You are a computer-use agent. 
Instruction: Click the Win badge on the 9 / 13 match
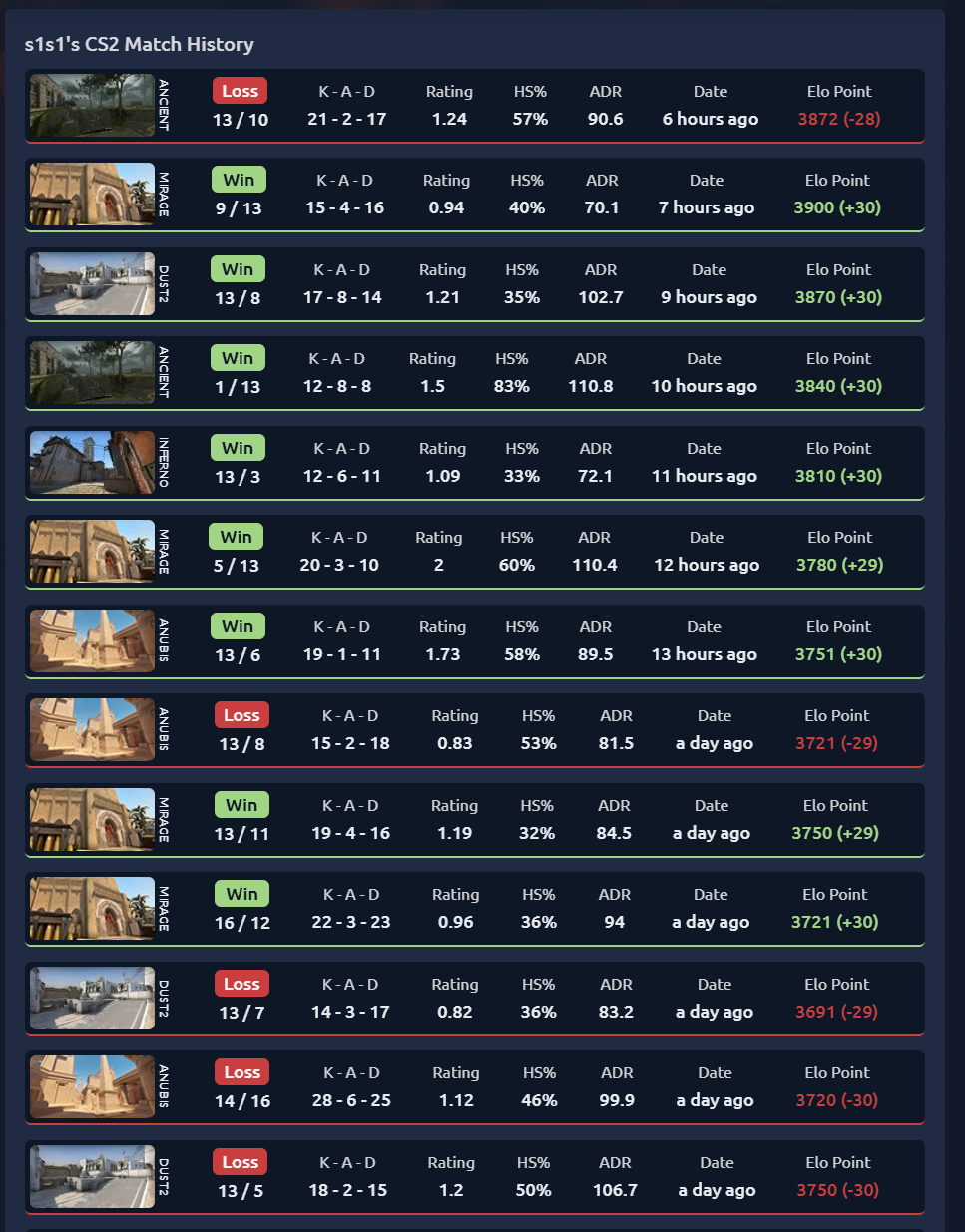click(239, 180)
